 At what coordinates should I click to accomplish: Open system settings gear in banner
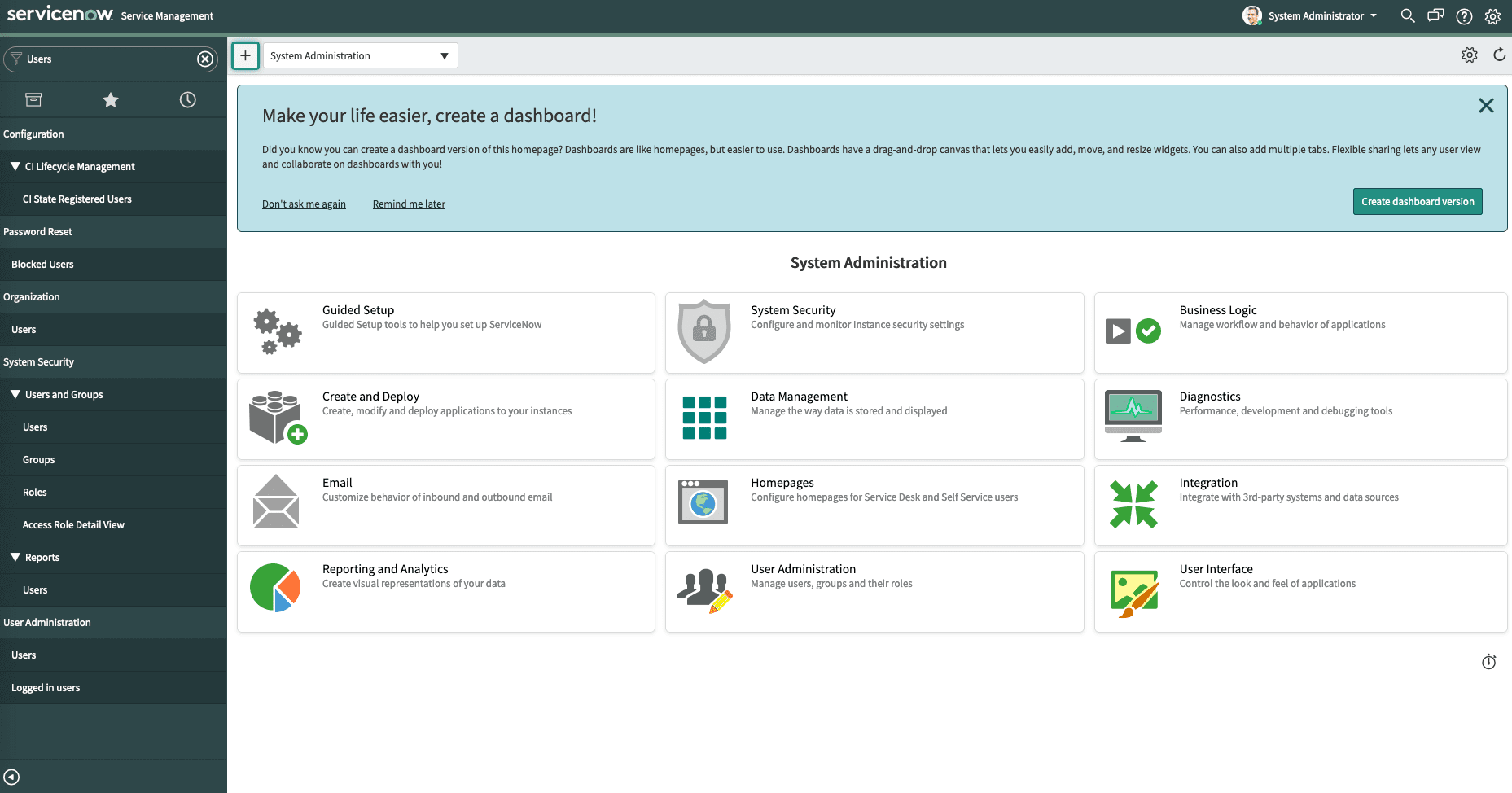tap(1492, 16)
